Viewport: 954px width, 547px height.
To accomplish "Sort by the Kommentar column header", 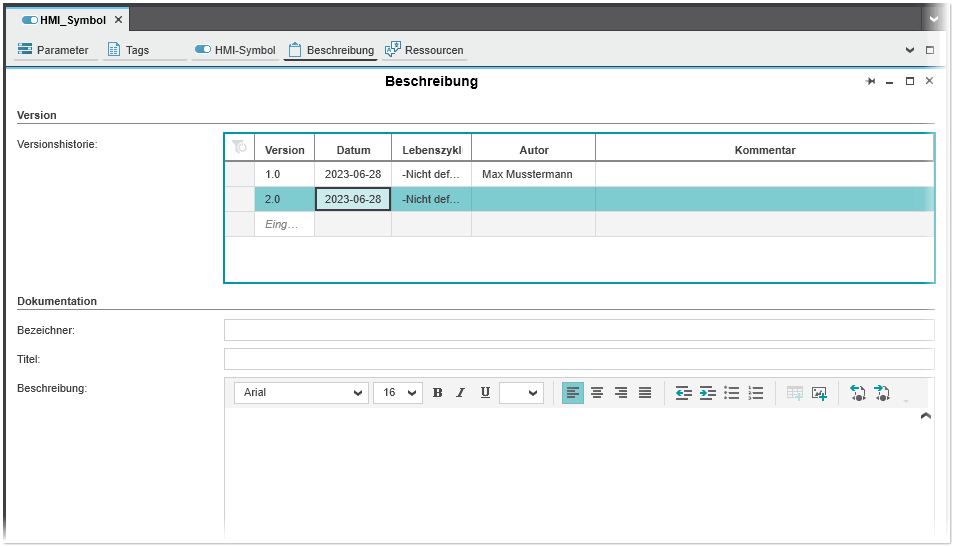I will (x=764, y=150).
